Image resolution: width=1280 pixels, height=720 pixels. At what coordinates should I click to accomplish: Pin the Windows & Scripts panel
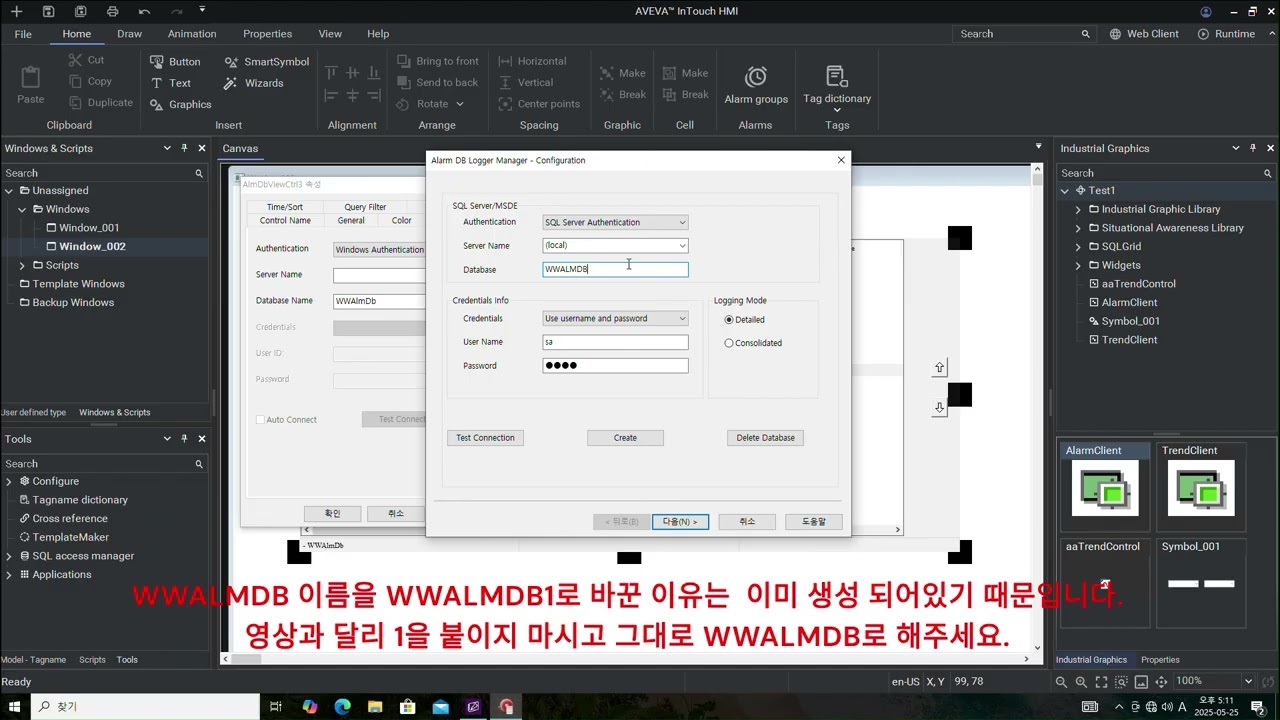pyautogui.click(x=184, y=148)
